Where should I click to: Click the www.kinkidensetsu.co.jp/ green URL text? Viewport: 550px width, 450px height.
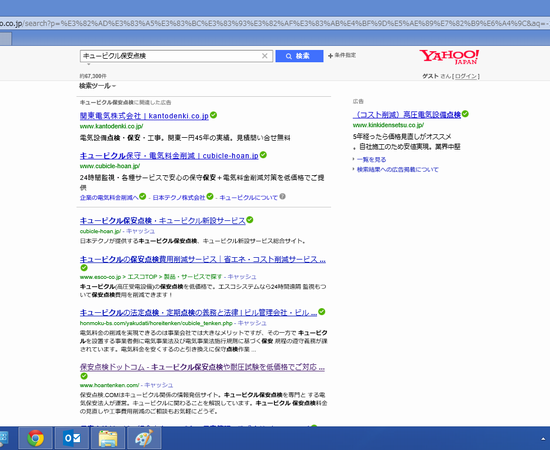click(388, 125)
